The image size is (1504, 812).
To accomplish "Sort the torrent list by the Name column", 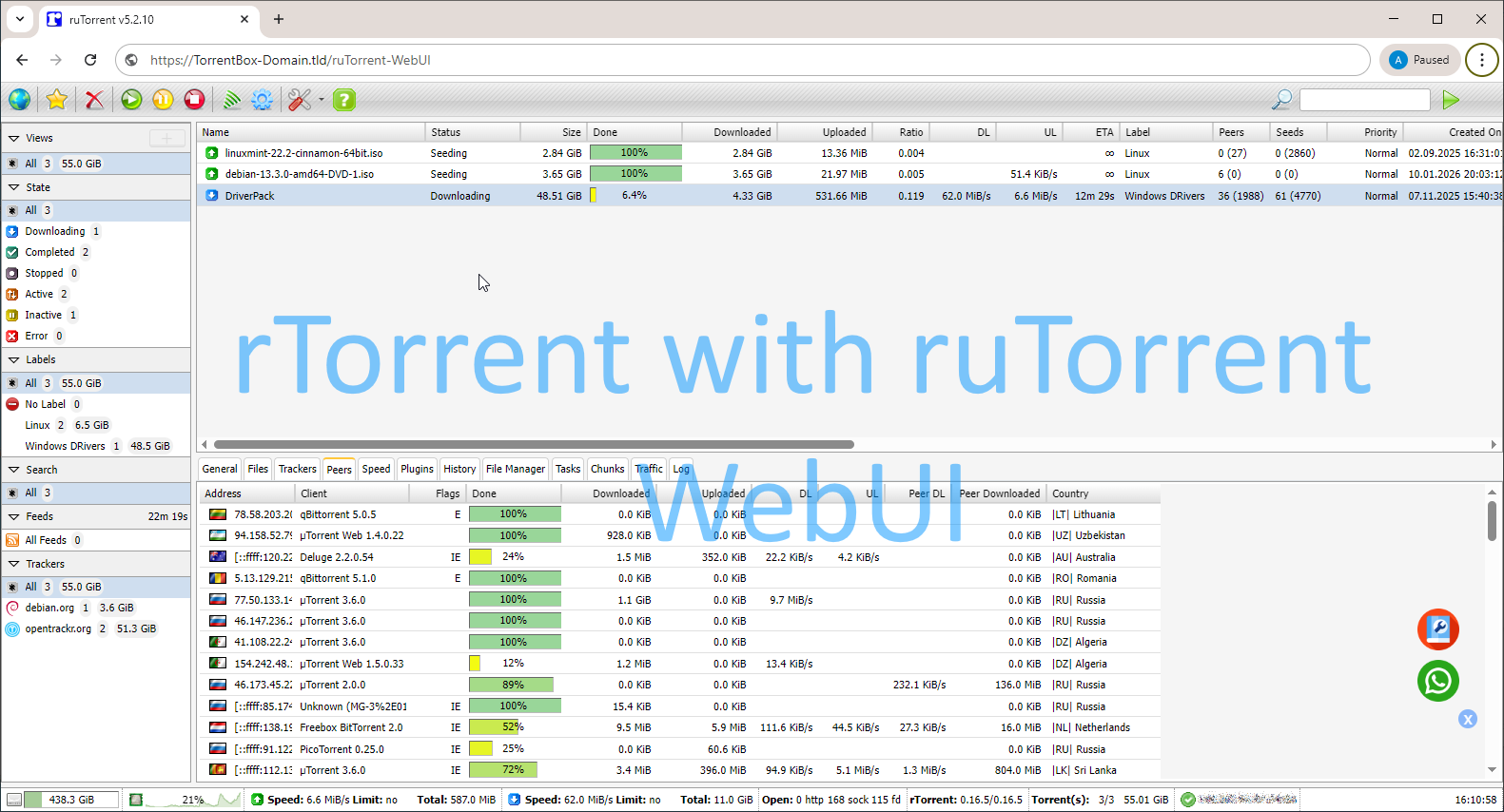I will click(311, 132).
